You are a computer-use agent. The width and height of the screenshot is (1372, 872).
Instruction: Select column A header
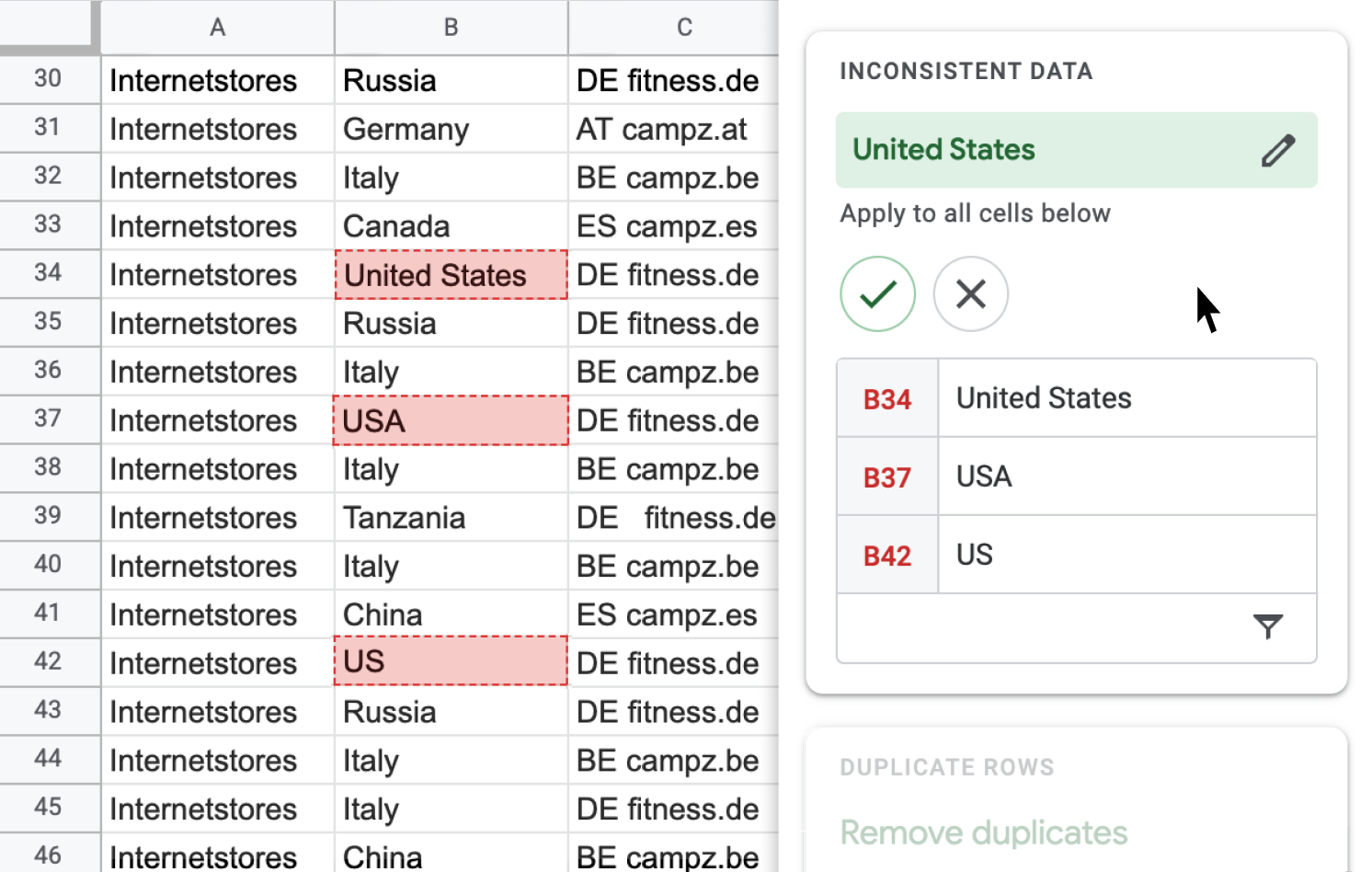[218, 28]
